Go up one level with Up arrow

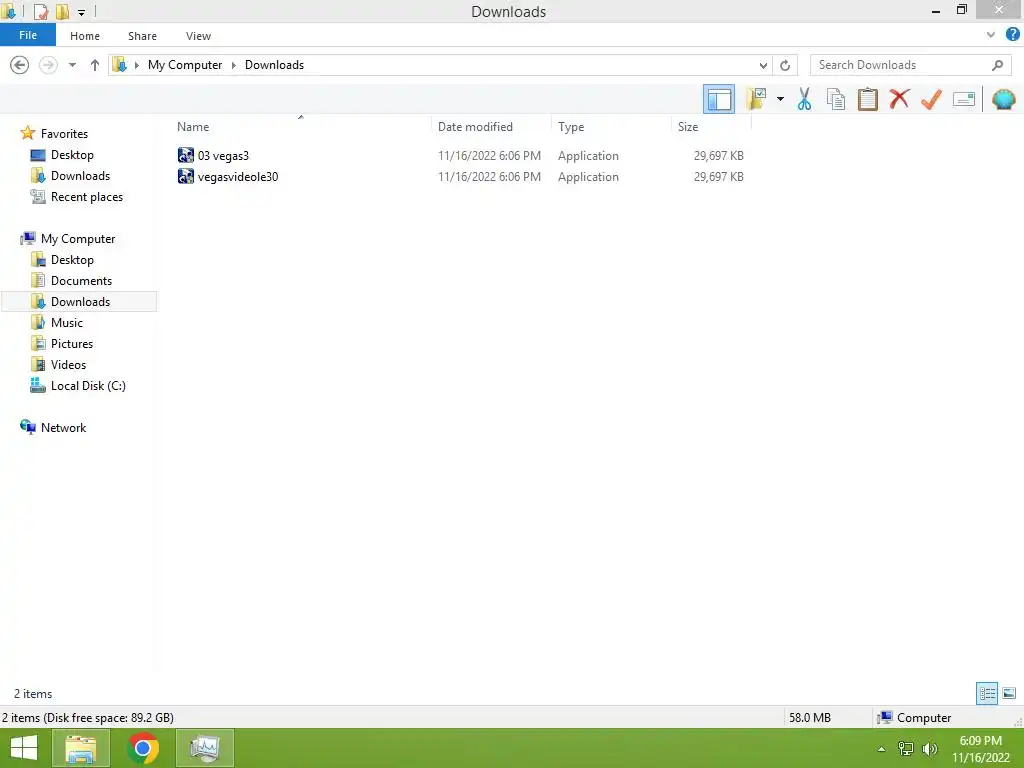tap(95, 65)
